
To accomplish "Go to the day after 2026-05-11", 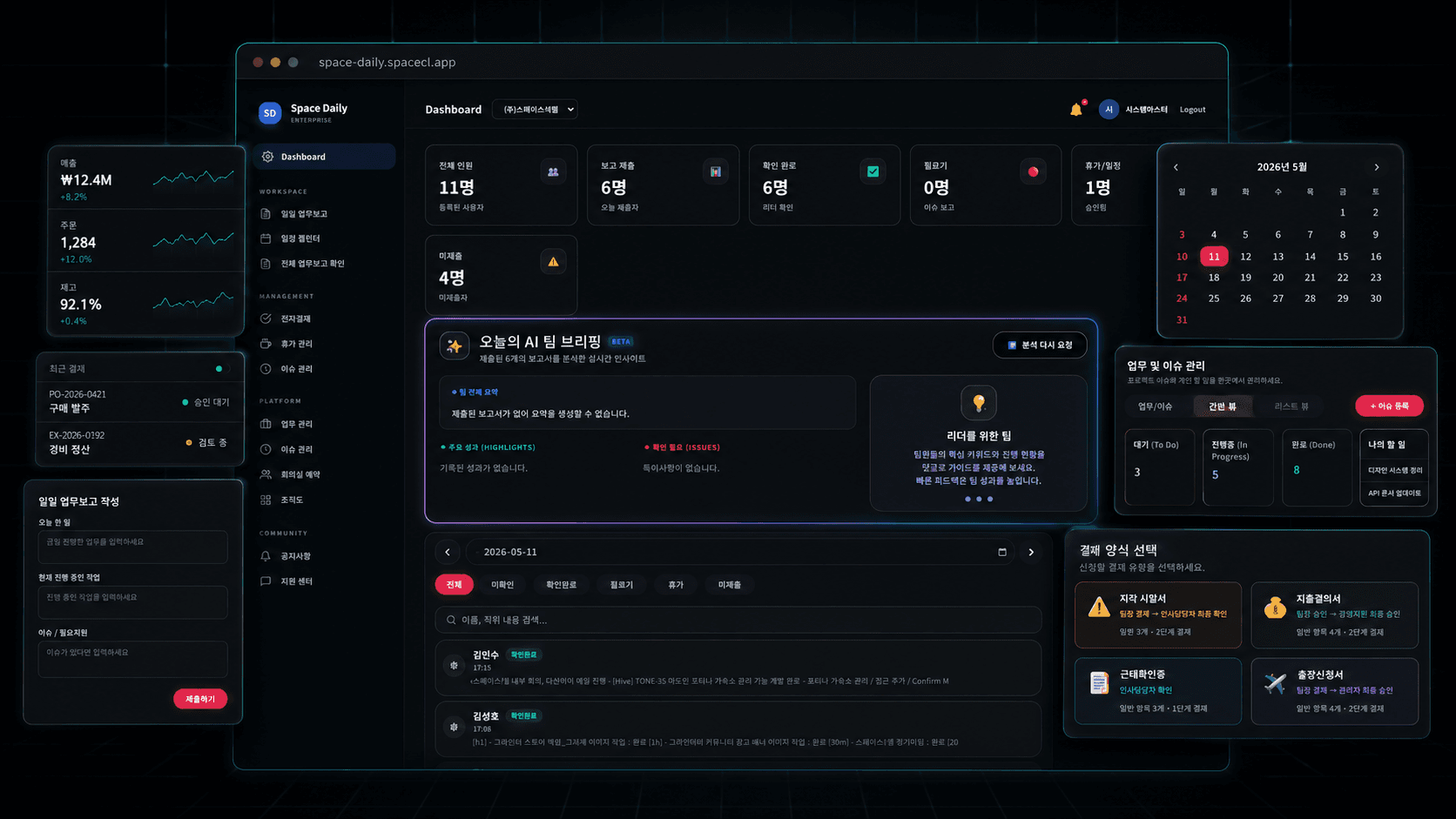I will (x=1031, y=552).
